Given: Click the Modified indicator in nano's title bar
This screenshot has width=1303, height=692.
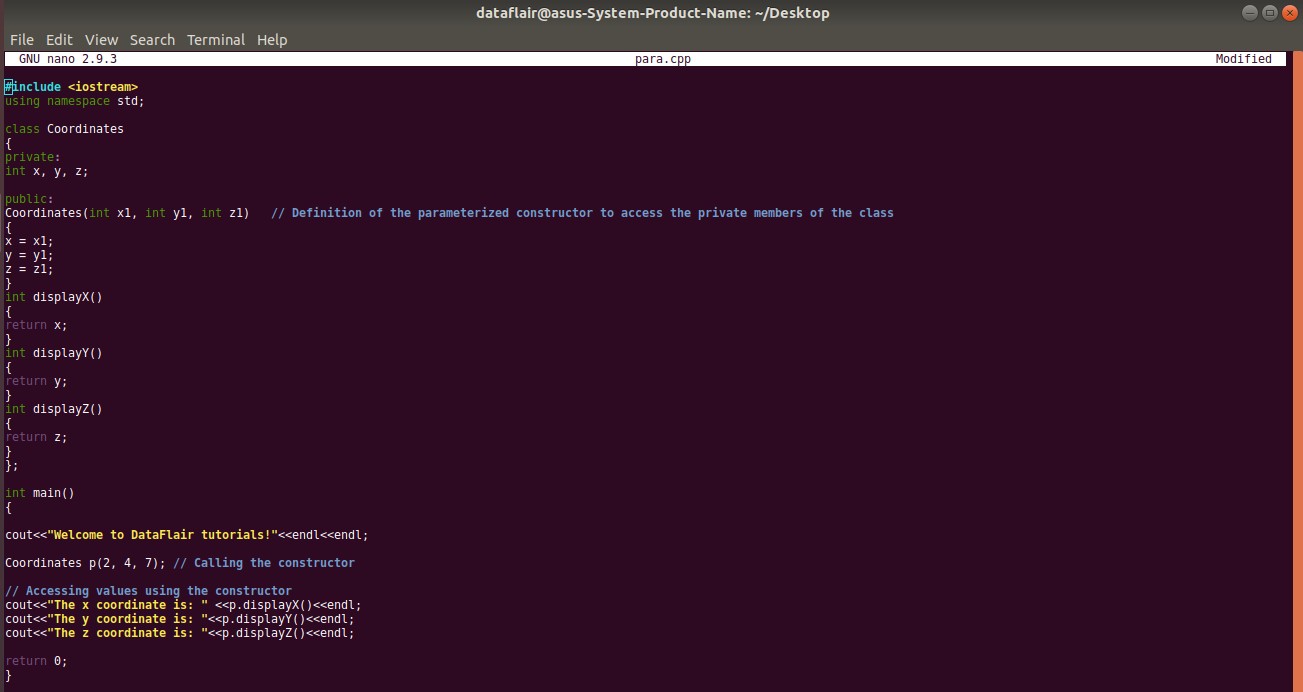Looking at the screenshot, I should (x=1244, y=58).
